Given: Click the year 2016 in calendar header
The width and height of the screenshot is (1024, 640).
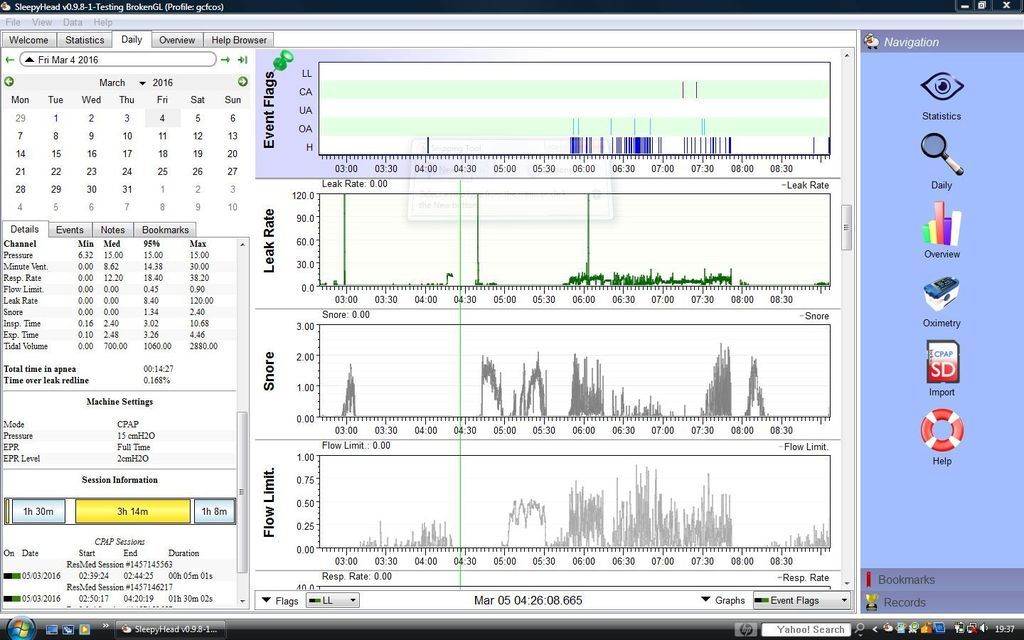Looking at the screenshot, I should tap(163, 83).
